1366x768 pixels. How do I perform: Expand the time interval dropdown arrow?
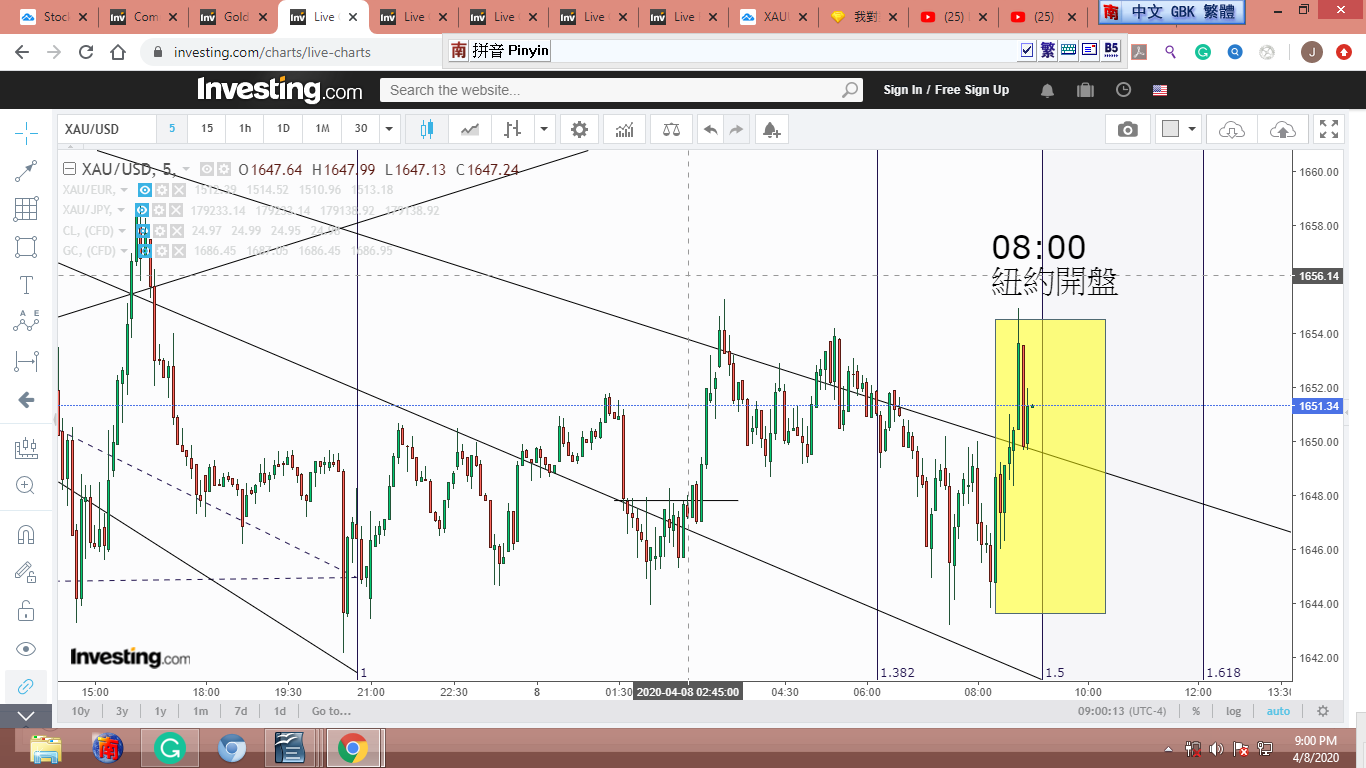point(390,129)
